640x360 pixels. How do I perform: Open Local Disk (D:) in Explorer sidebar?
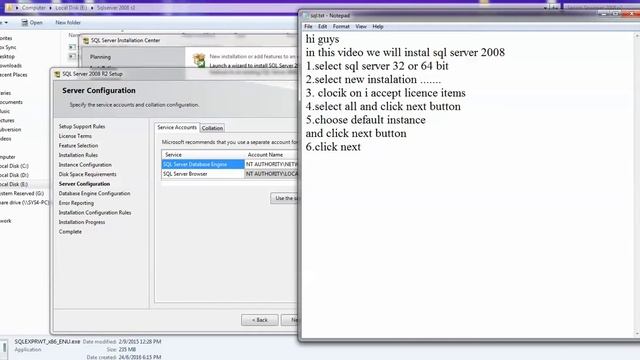[x=14, y=175]
